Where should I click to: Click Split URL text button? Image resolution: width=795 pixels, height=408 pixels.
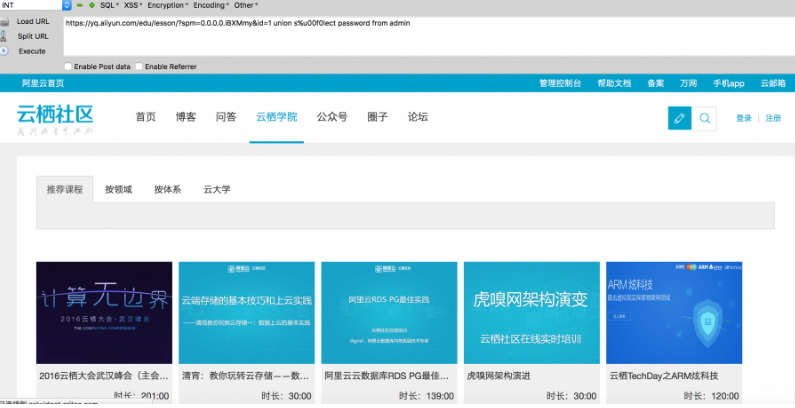pyautogui.click(x=33, y=36)
